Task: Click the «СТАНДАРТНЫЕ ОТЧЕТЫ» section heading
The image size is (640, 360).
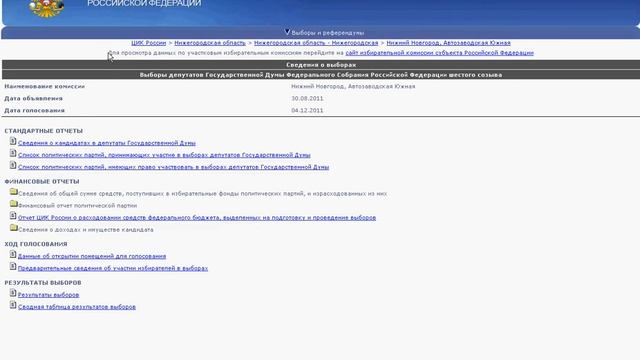Action: point(44,131)
